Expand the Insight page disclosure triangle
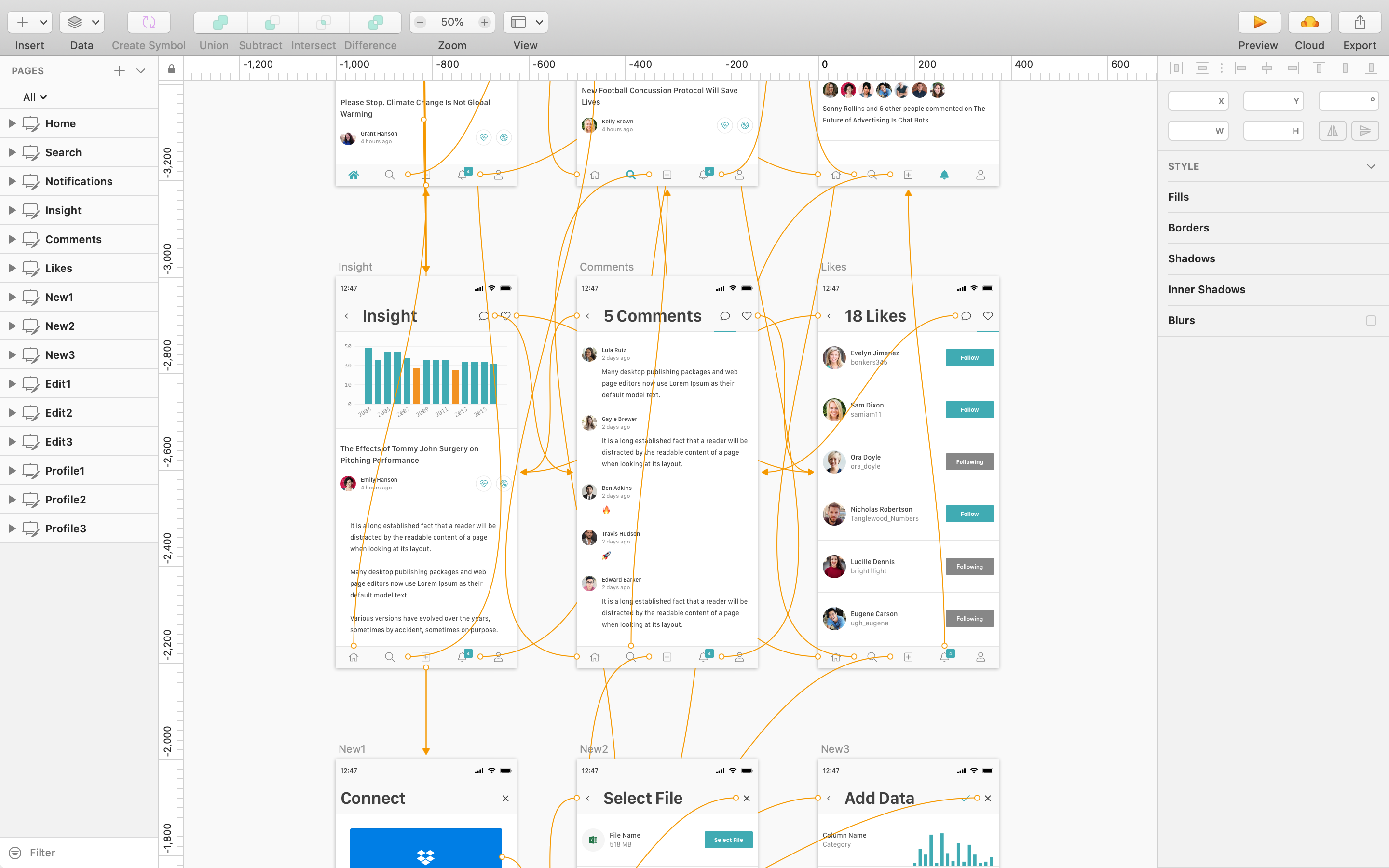This screenshot has width=1389, height=868. click(x=12, y=210)
